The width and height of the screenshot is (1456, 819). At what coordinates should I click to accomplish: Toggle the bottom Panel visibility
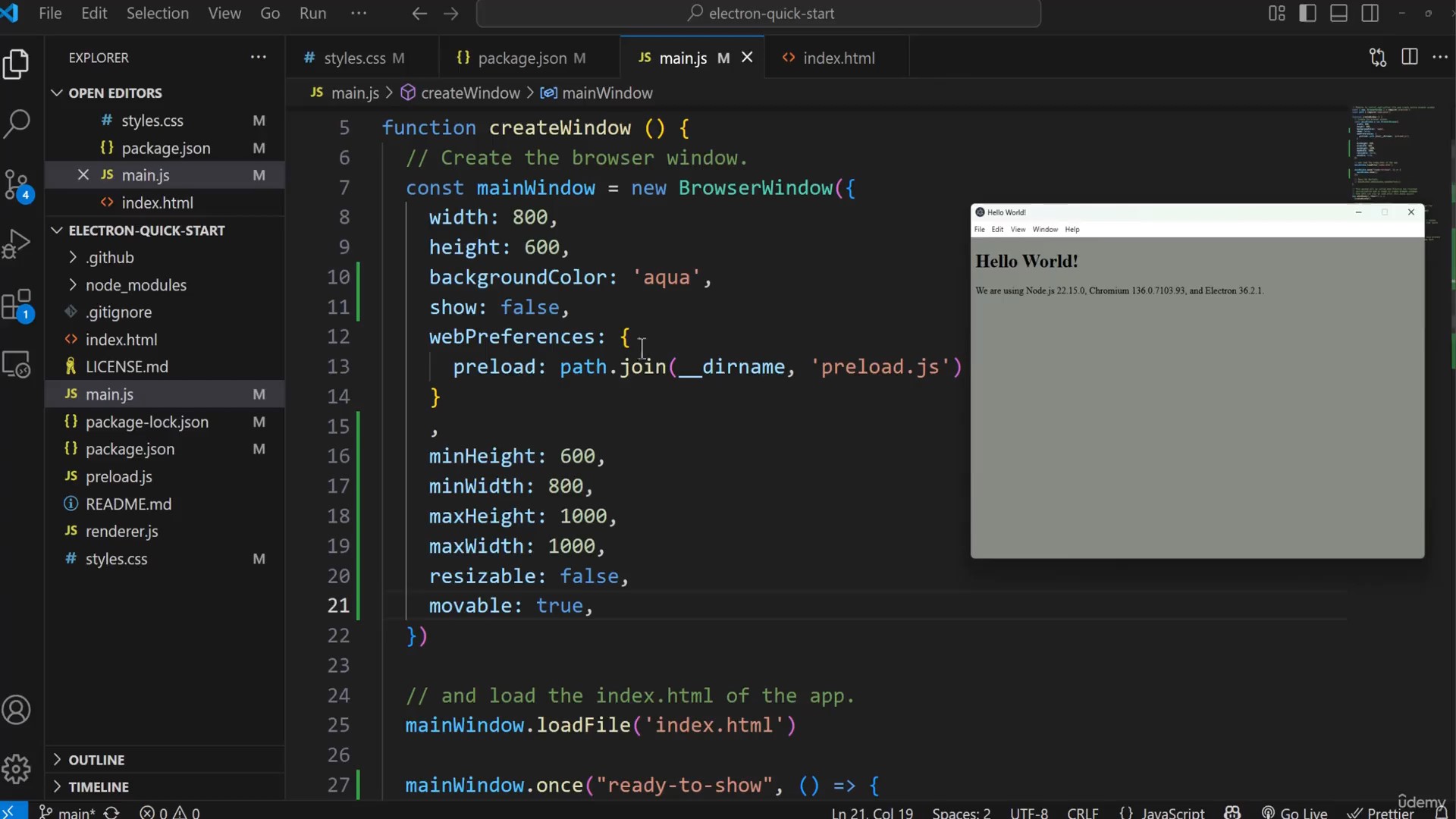[1339, 14]
